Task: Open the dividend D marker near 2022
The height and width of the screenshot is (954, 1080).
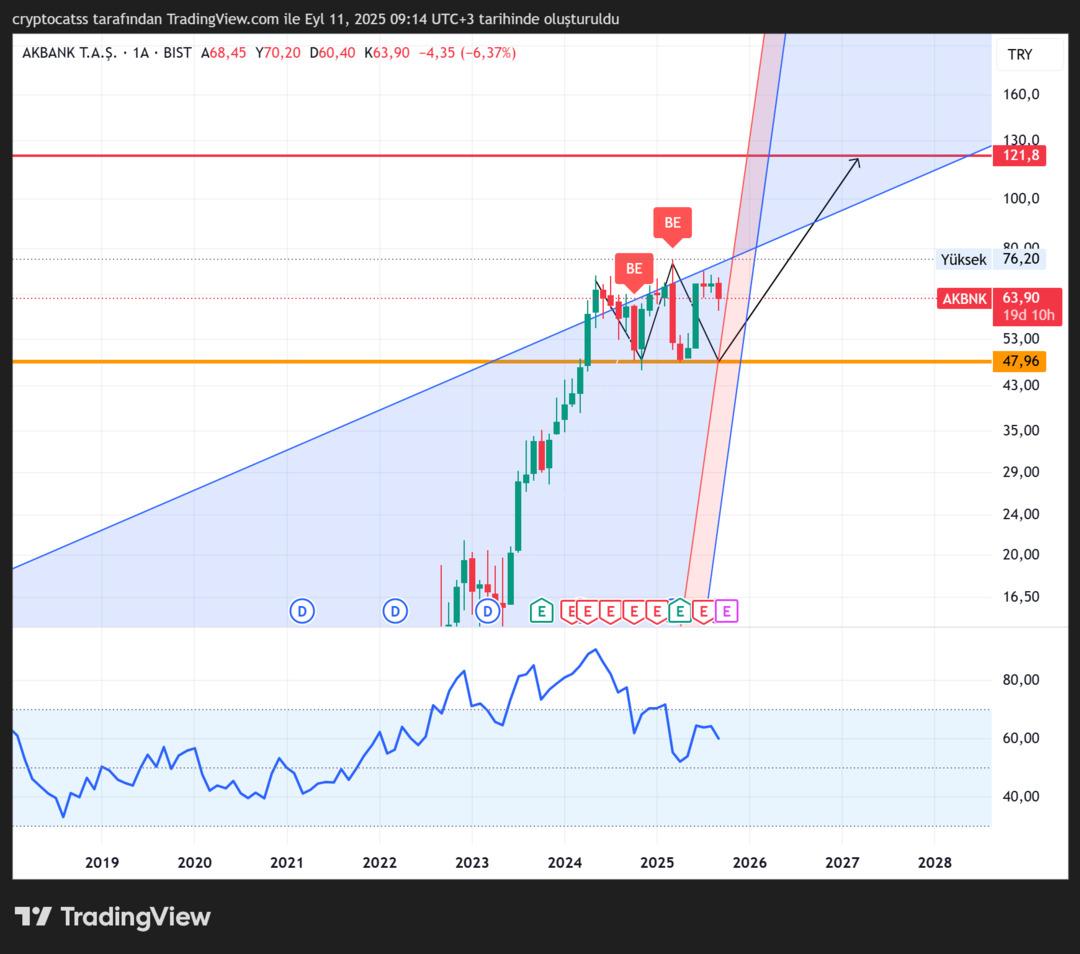Action: pos(395,611)
